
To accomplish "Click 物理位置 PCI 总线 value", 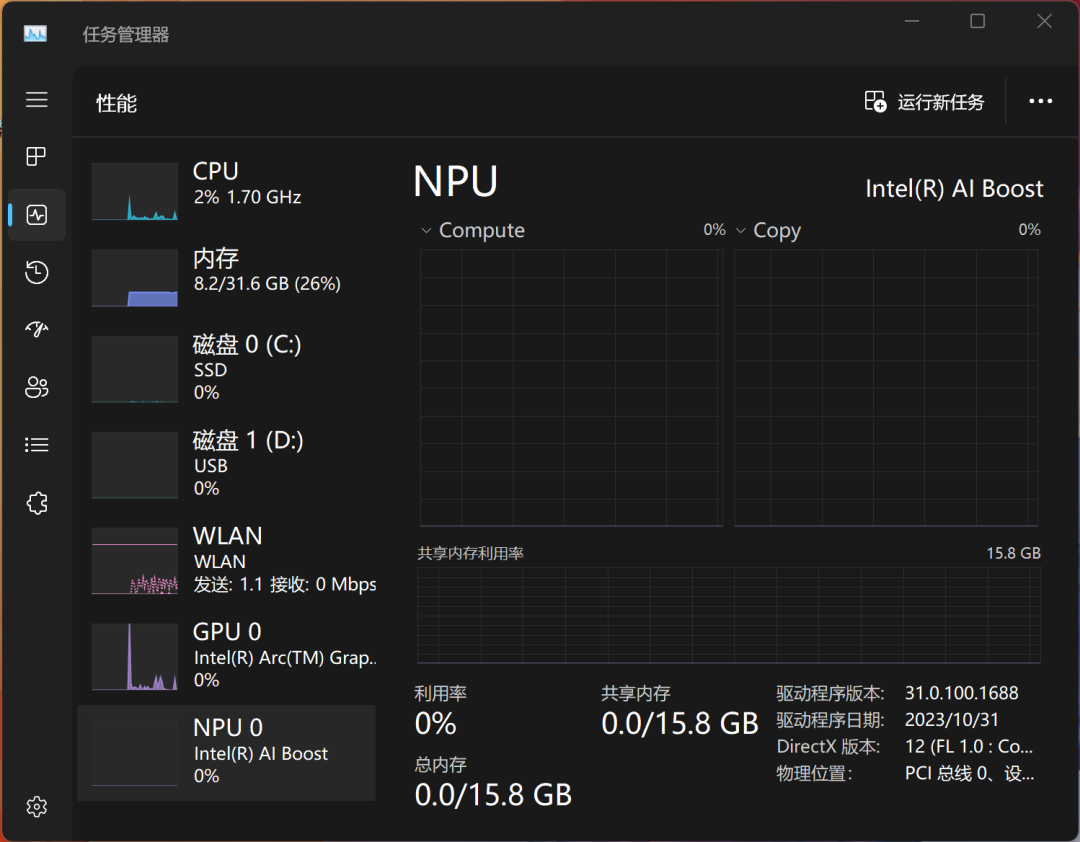I will [x=969, y=773].
